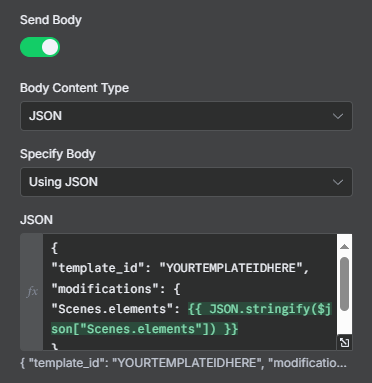372x383 pixels.
Task: Click the scrollbar track below the thumb
Action: tap(344, 323)
